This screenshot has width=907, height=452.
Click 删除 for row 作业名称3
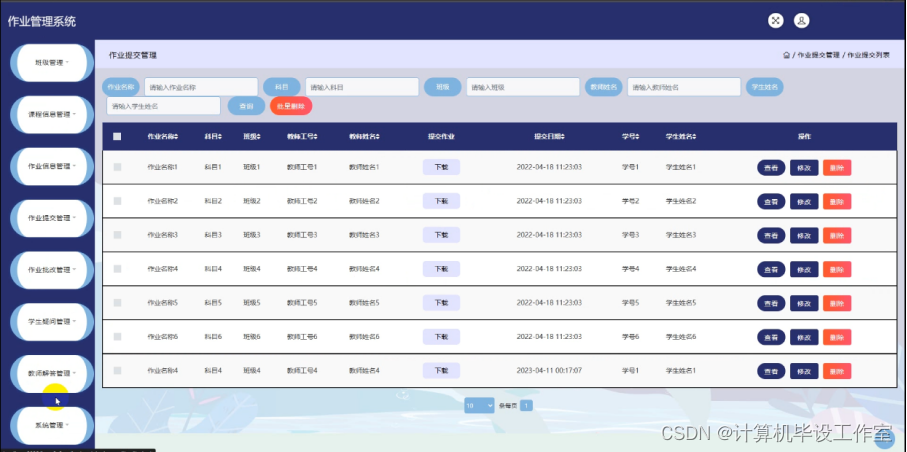click(837, 236)
